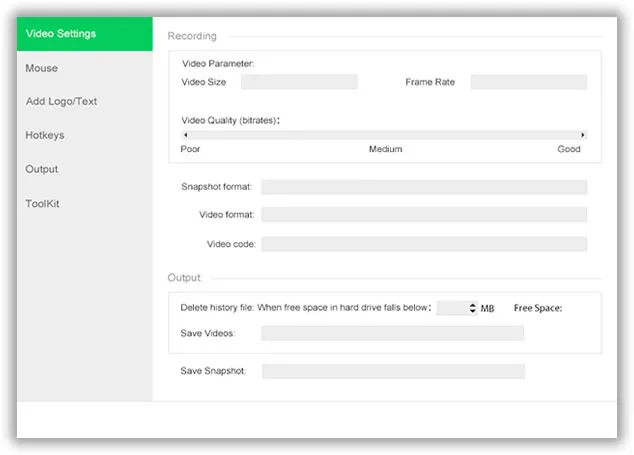Image resolution: width=634 pixels, height=455 pixels.
Task: Click the Video Quality bitrates slider track
Action: coord(384,135)
